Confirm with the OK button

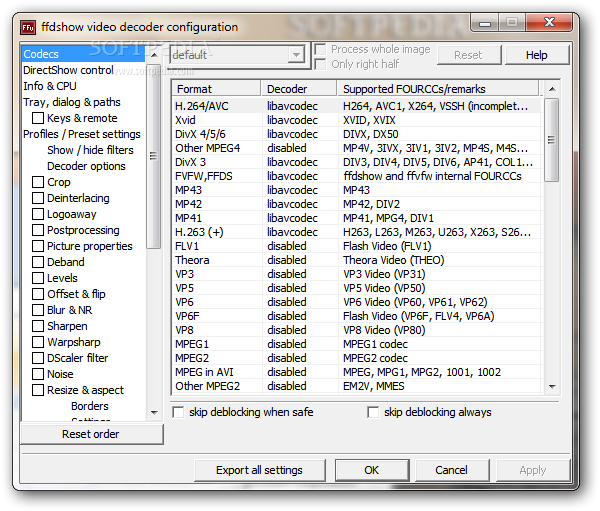[372, 470]
